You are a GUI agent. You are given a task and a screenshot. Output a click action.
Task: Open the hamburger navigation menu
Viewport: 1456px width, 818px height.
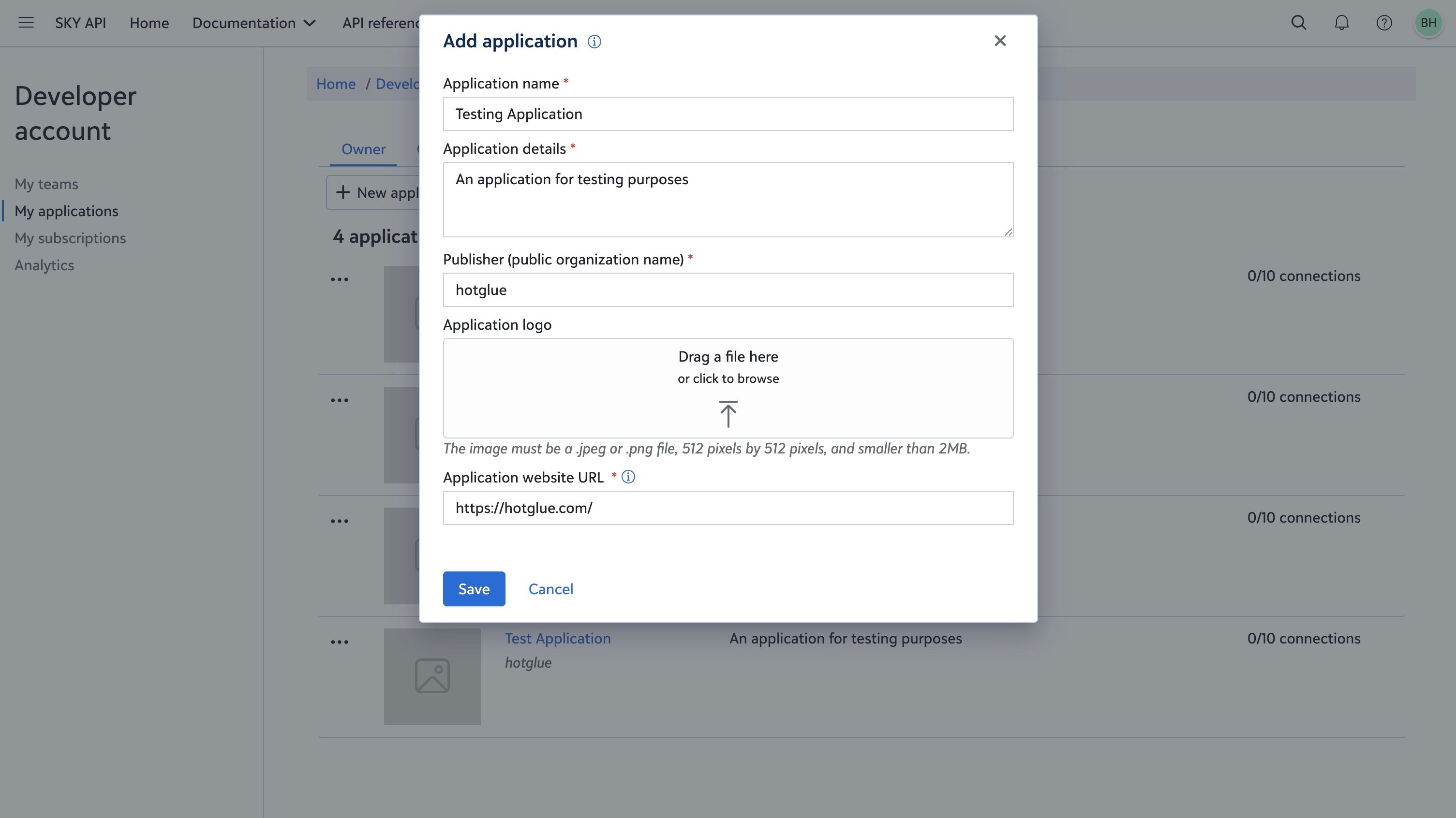pyautogui.click(x=26, y=23)
